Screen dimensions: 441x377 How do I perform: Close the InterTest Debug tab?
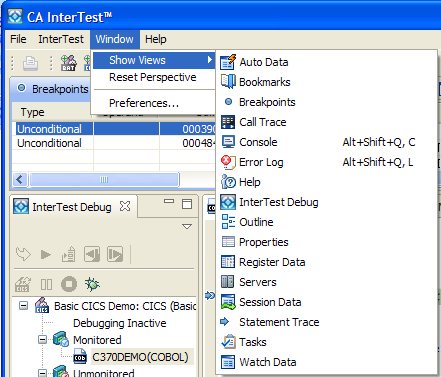[x=125, y=206]
